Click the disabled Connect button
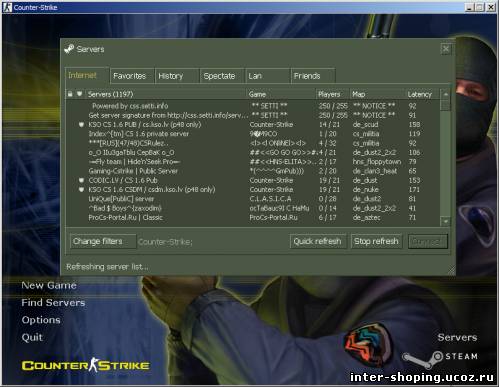499x387 pixels. (x=428, y=241)
